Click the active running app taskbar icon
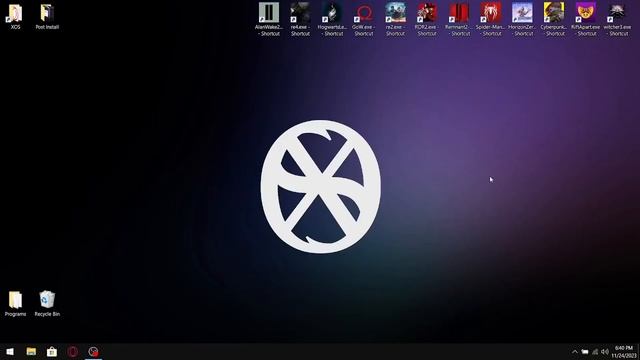Viewport: 640px width, 360px height. [93, 351]
